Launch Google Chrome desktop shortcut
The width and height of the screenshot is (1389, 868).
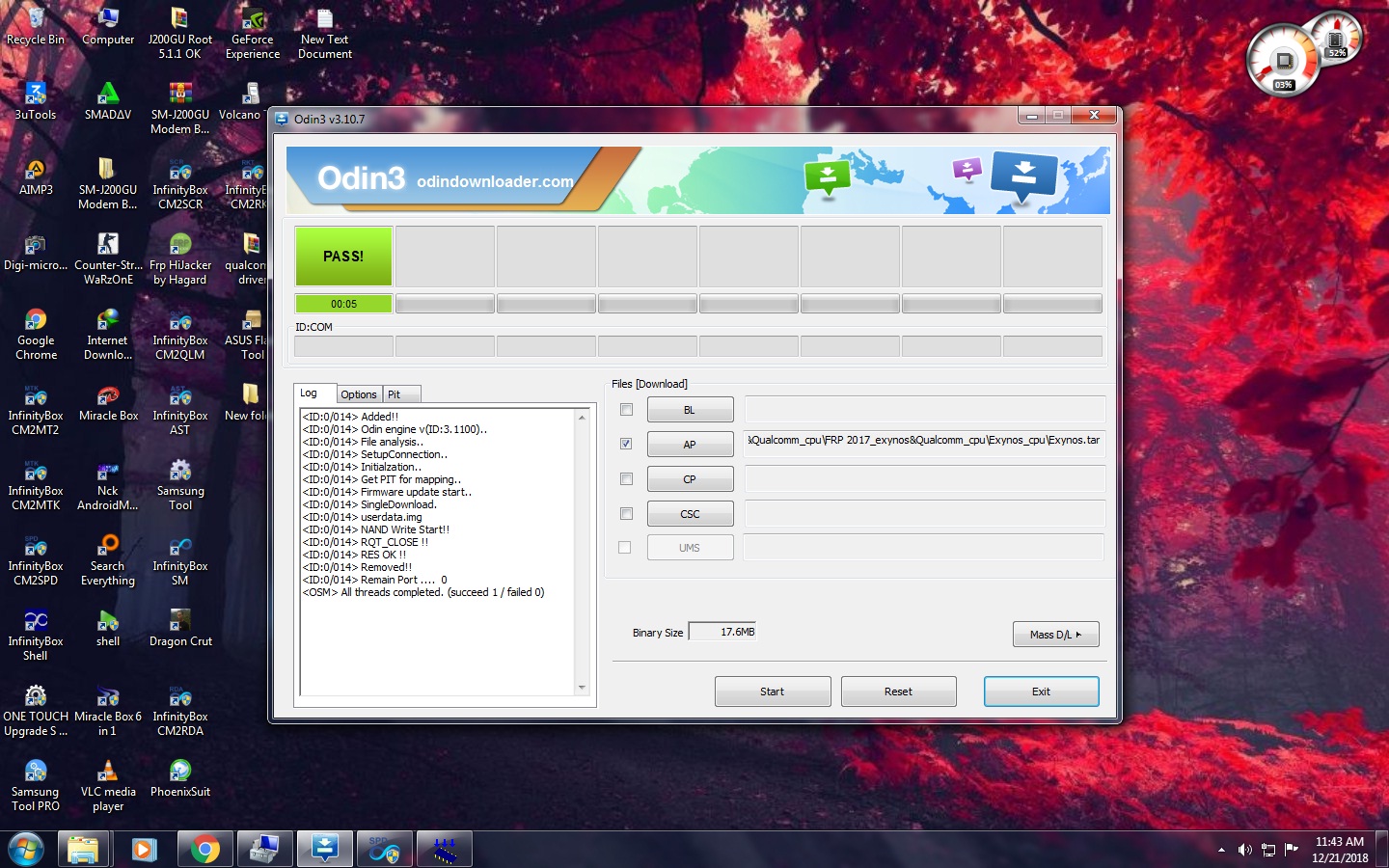coord(36,334)
